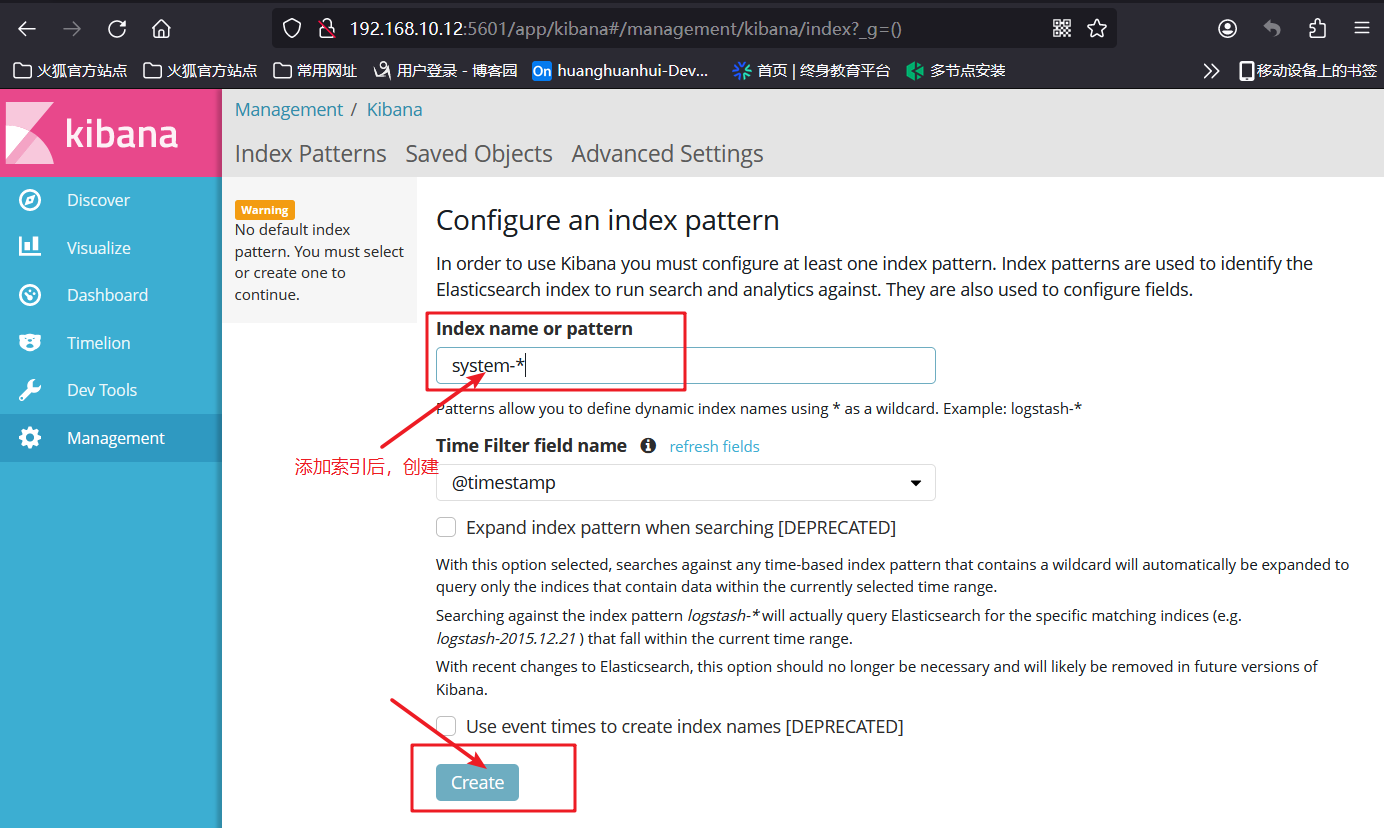Open the @timestamp time filter dropdown
Viewport: 1384px width, 828px height.
[x=686, y=482]
